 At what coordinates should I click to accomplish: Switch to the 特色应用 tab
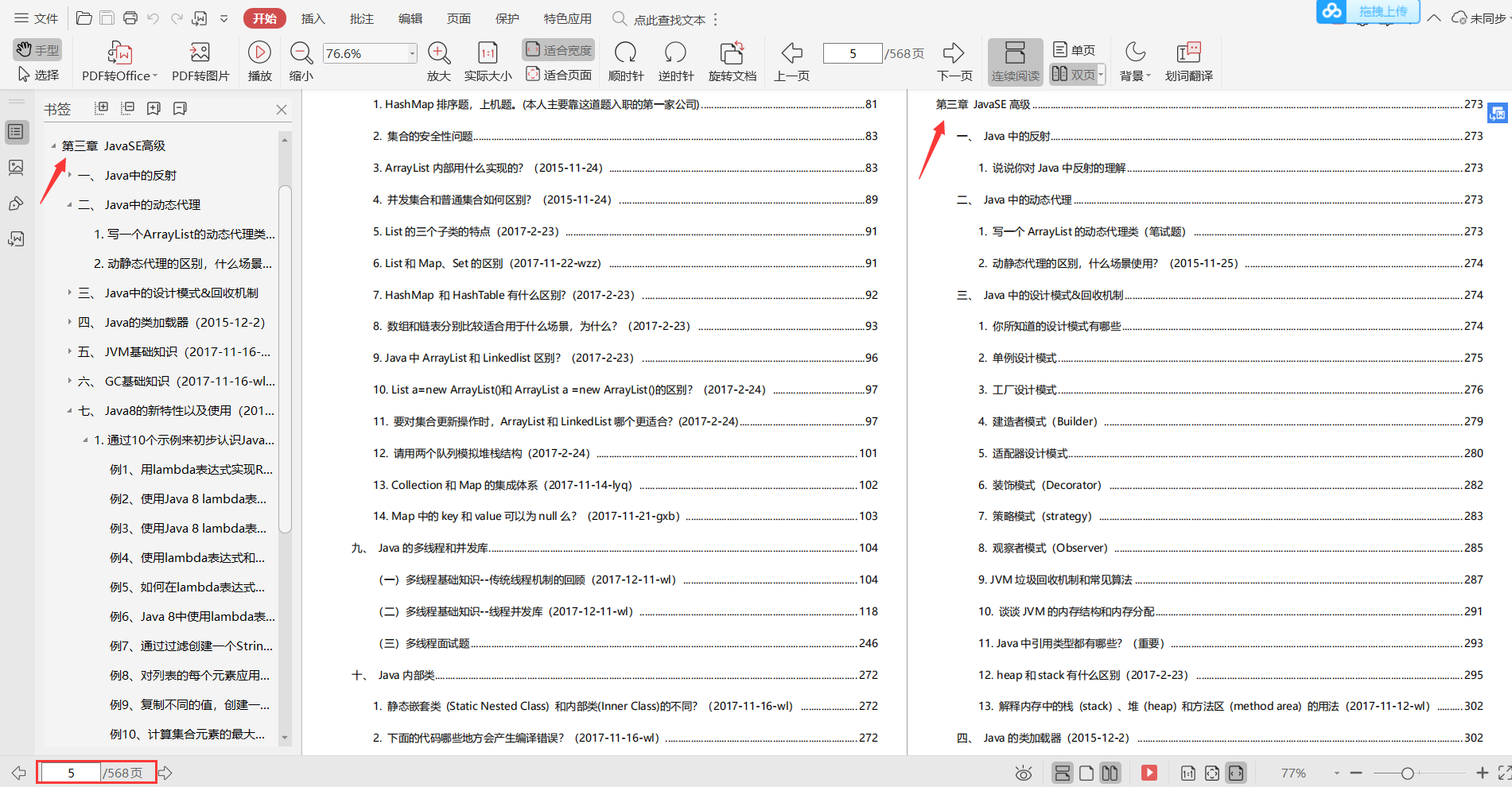click(x=568, y=18)
